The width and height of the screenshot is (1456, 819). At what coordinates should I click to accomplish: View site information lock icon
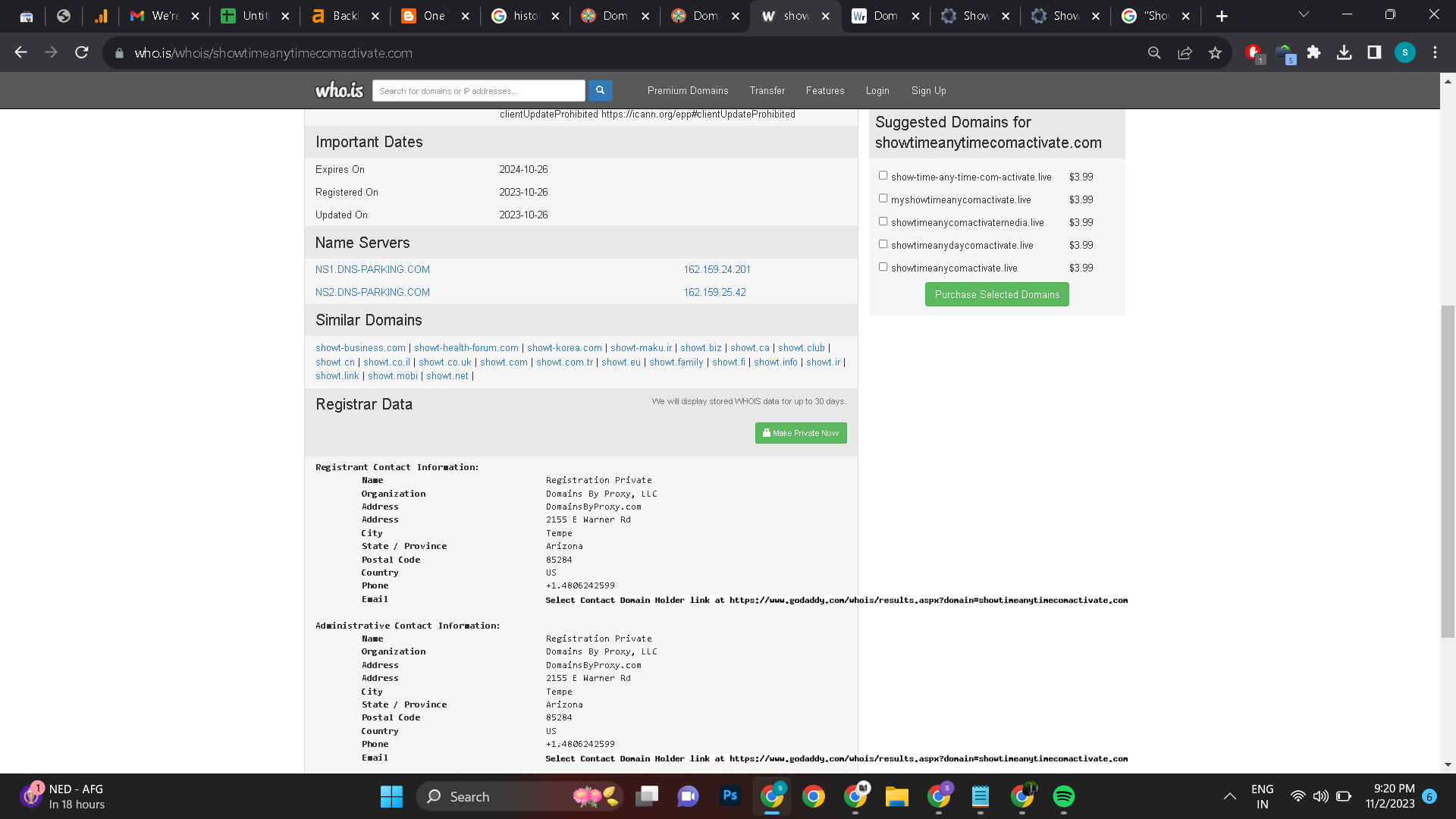(x=119, y=53)
